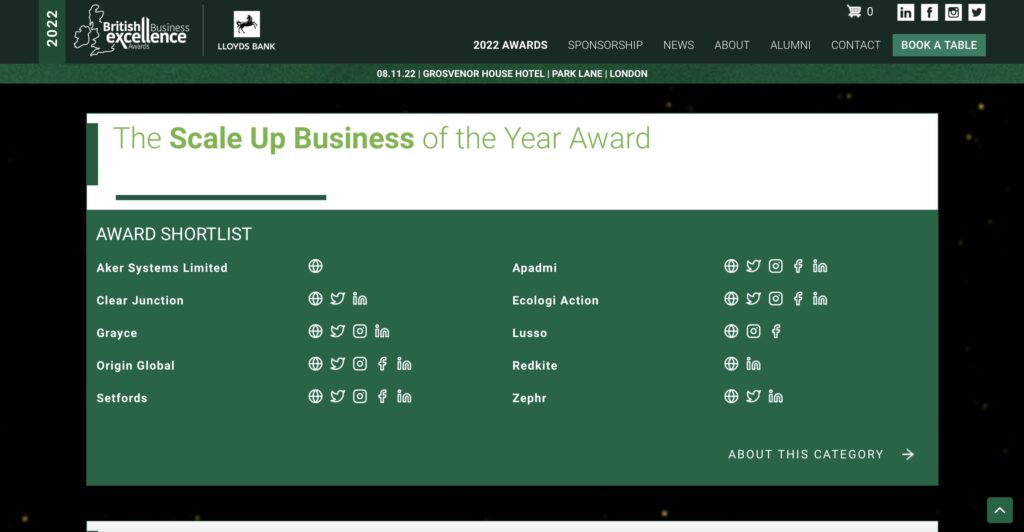Viewport: 1024px width, 532px height.
Task: Select the Aker Systems Limited name
Action: (162, 268)
